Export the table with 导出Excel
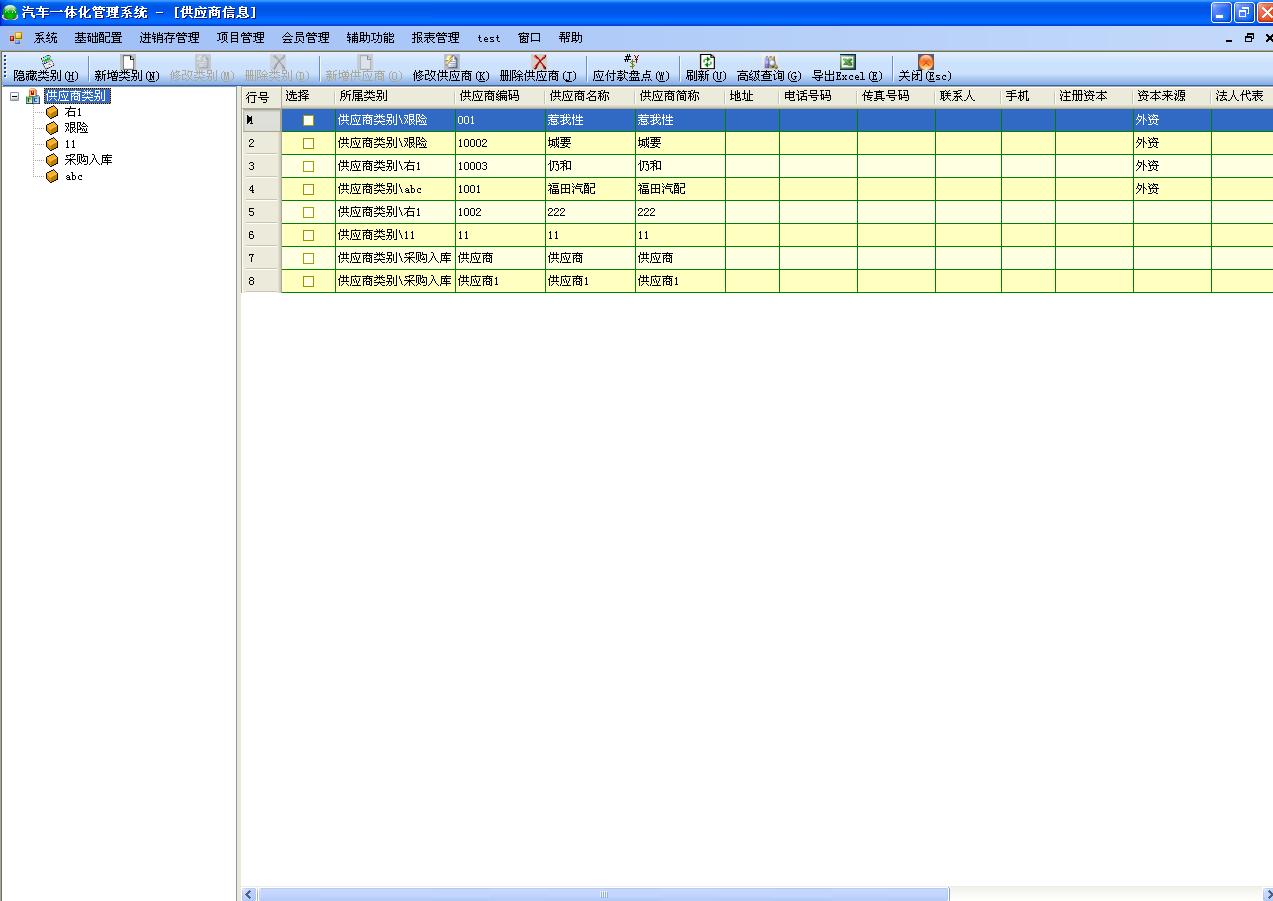This screenshot has height=901, width=1273. 847,69
